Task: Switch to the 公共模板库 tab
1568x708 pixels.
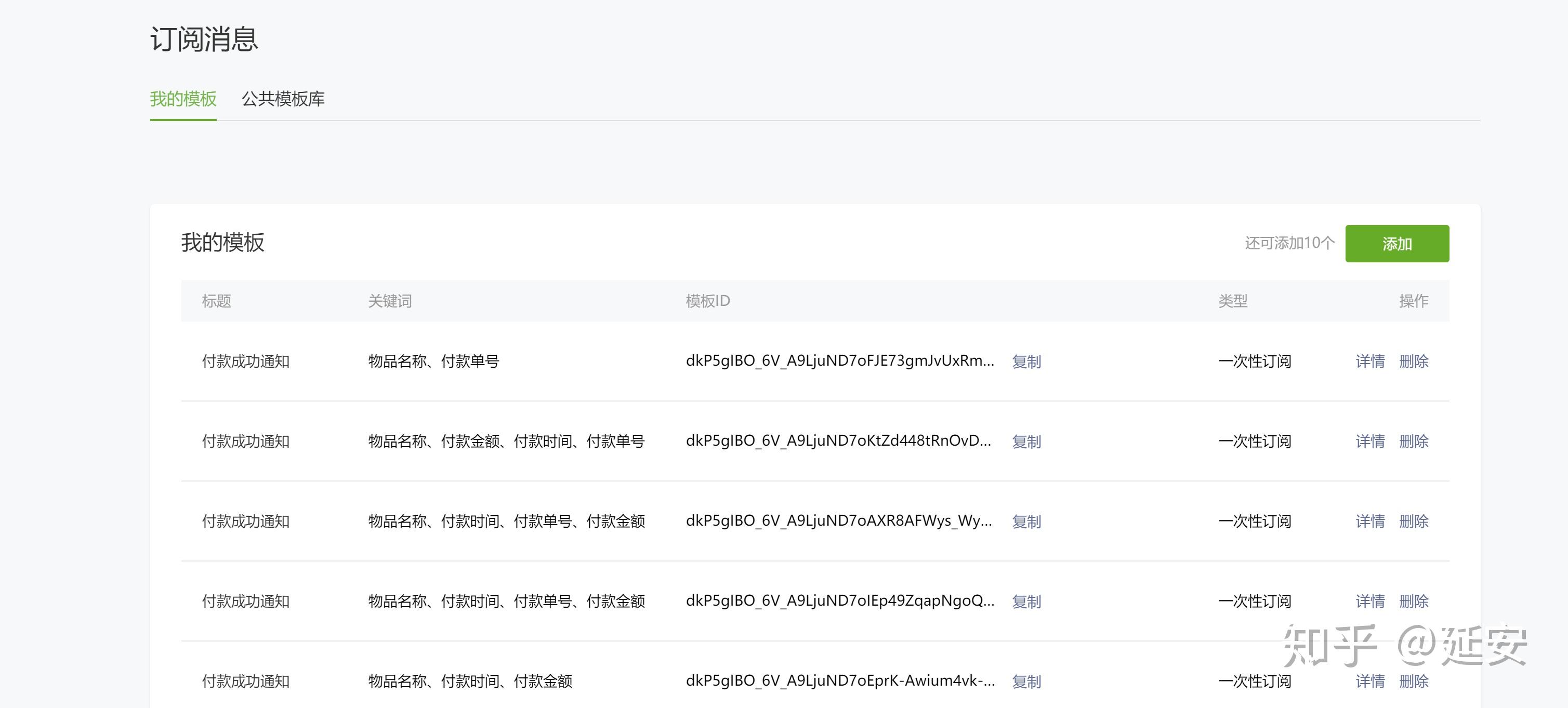Action: click(x=283, y=99)
